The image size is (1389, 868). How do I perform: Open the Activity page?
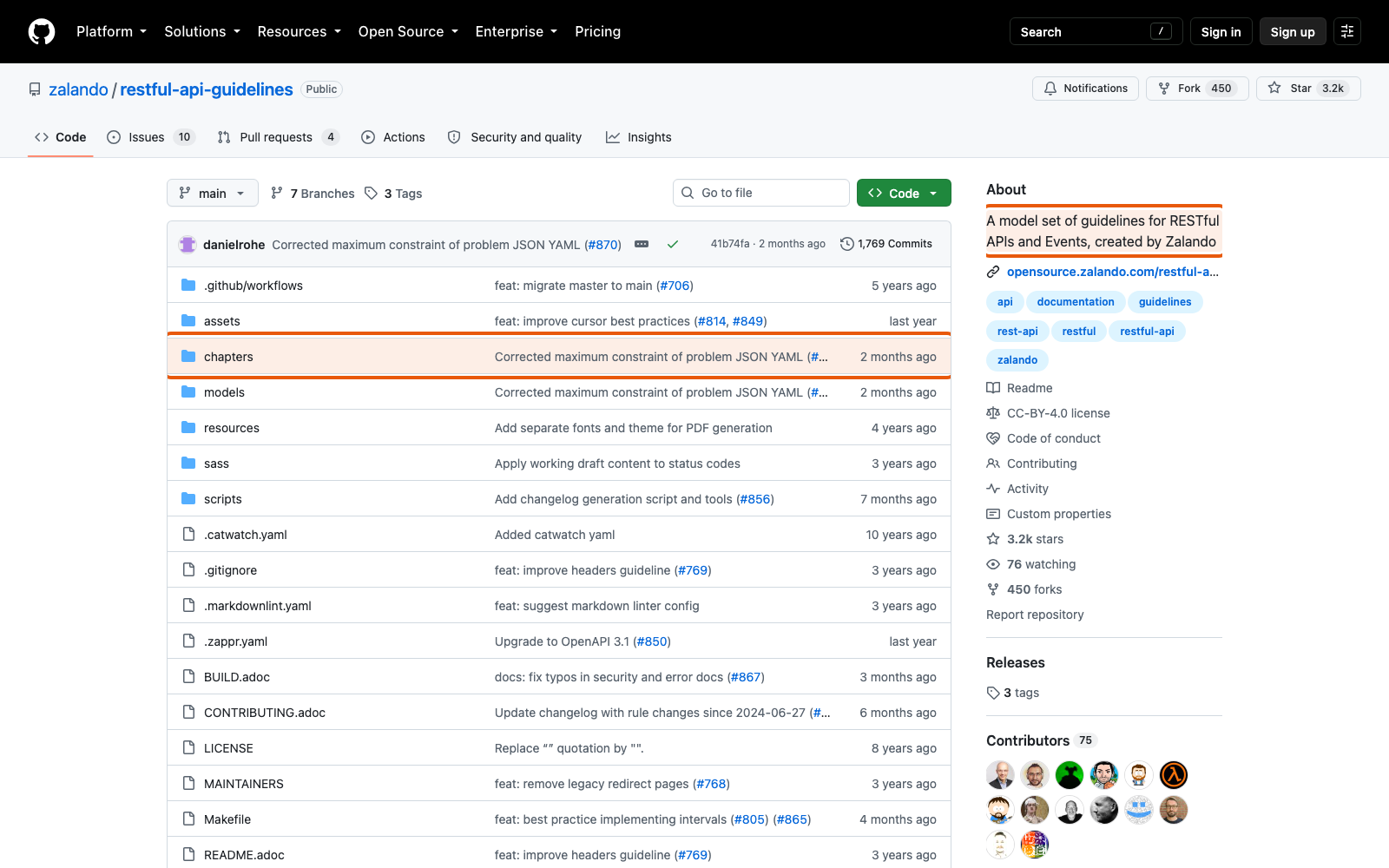(x=1017, y=489)
